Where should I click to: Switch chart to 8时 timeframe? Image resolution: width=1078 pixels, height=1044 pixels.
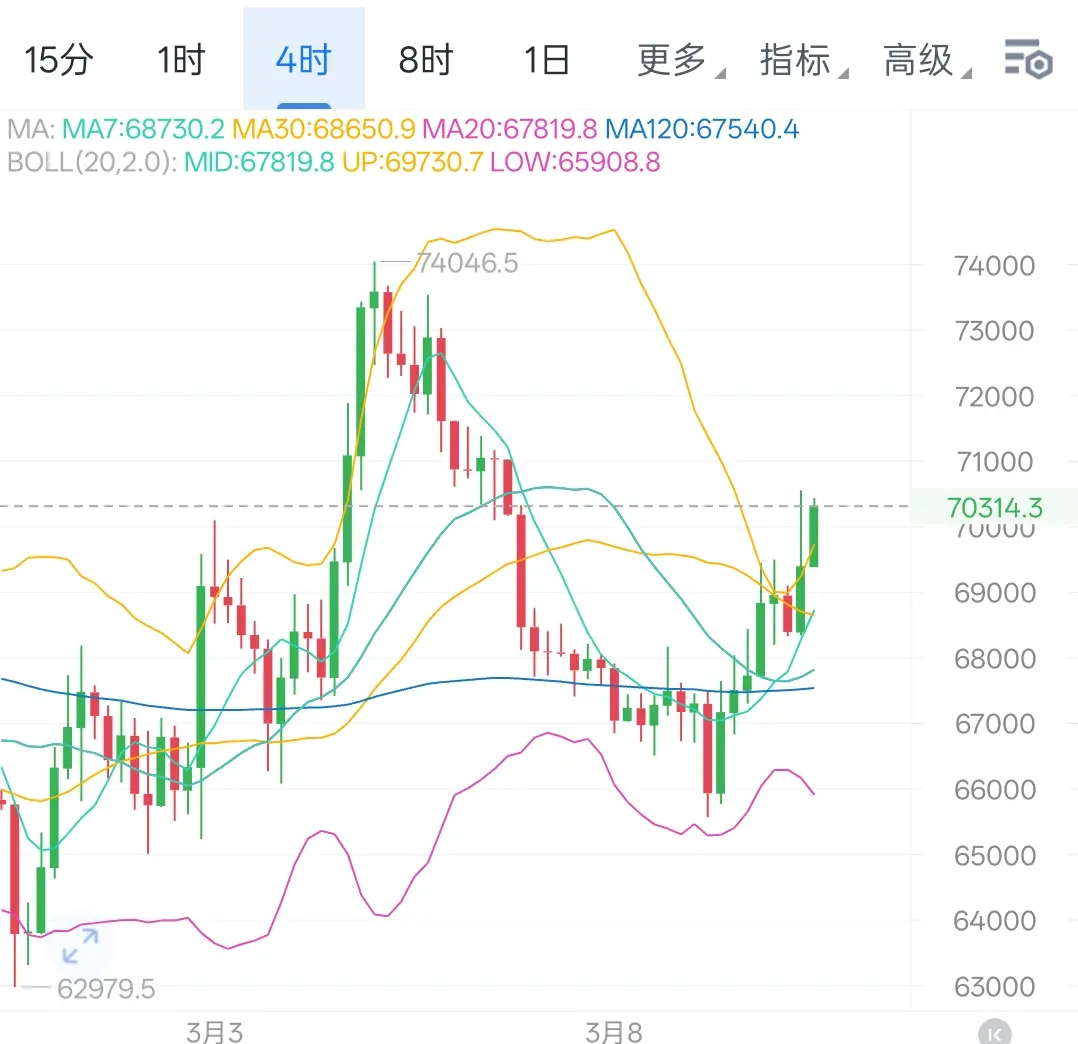(426, 60)
